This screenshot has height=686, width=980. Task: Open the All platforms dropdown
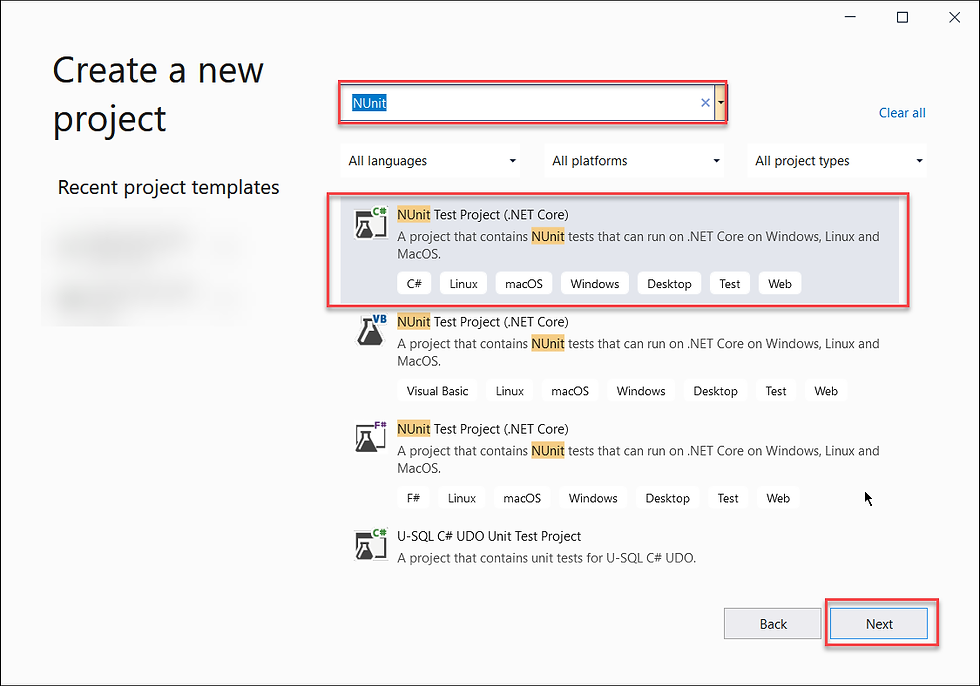pos(634,161)
